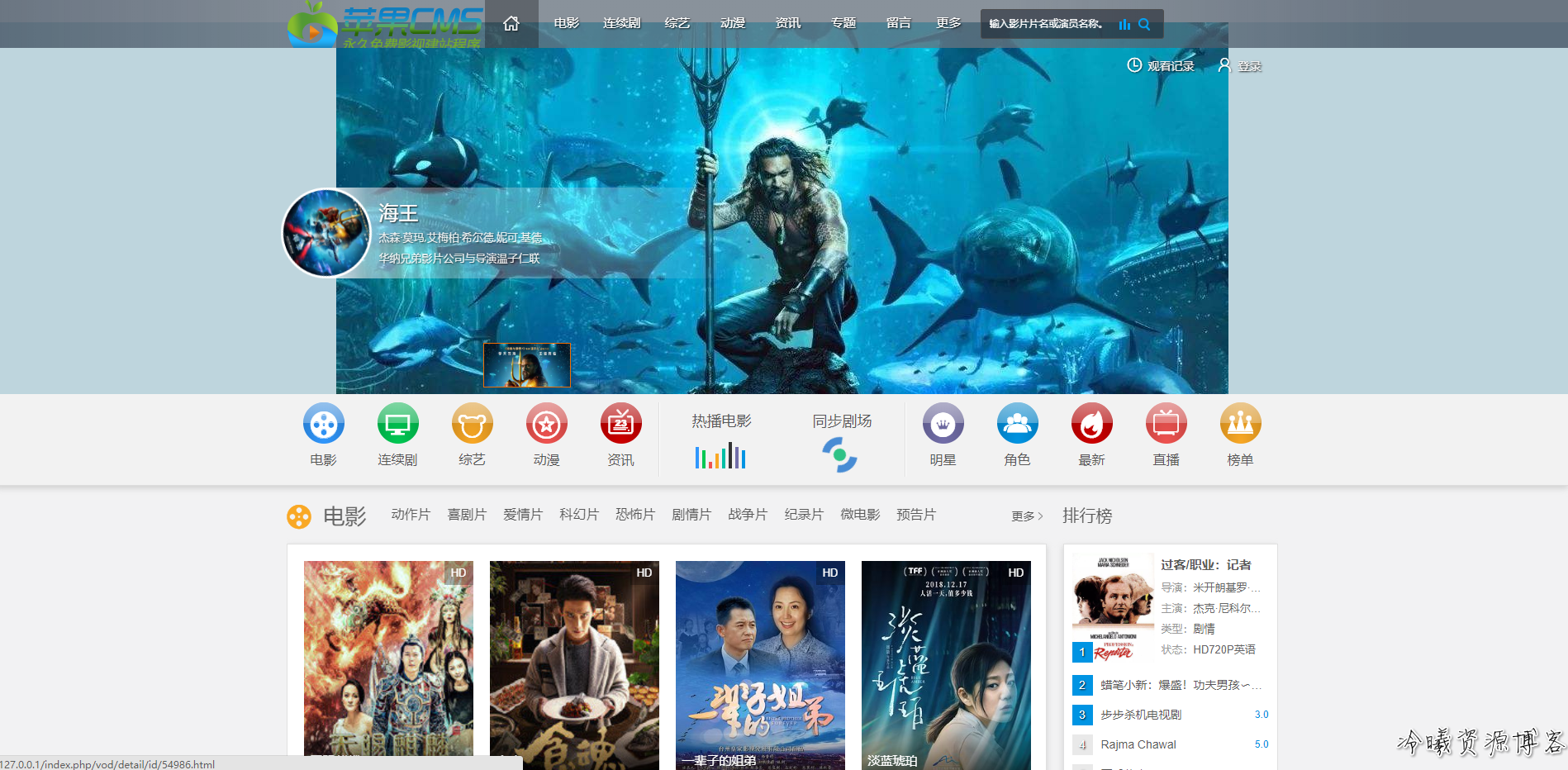Open the 电影 round category icon

pos(324,424)
